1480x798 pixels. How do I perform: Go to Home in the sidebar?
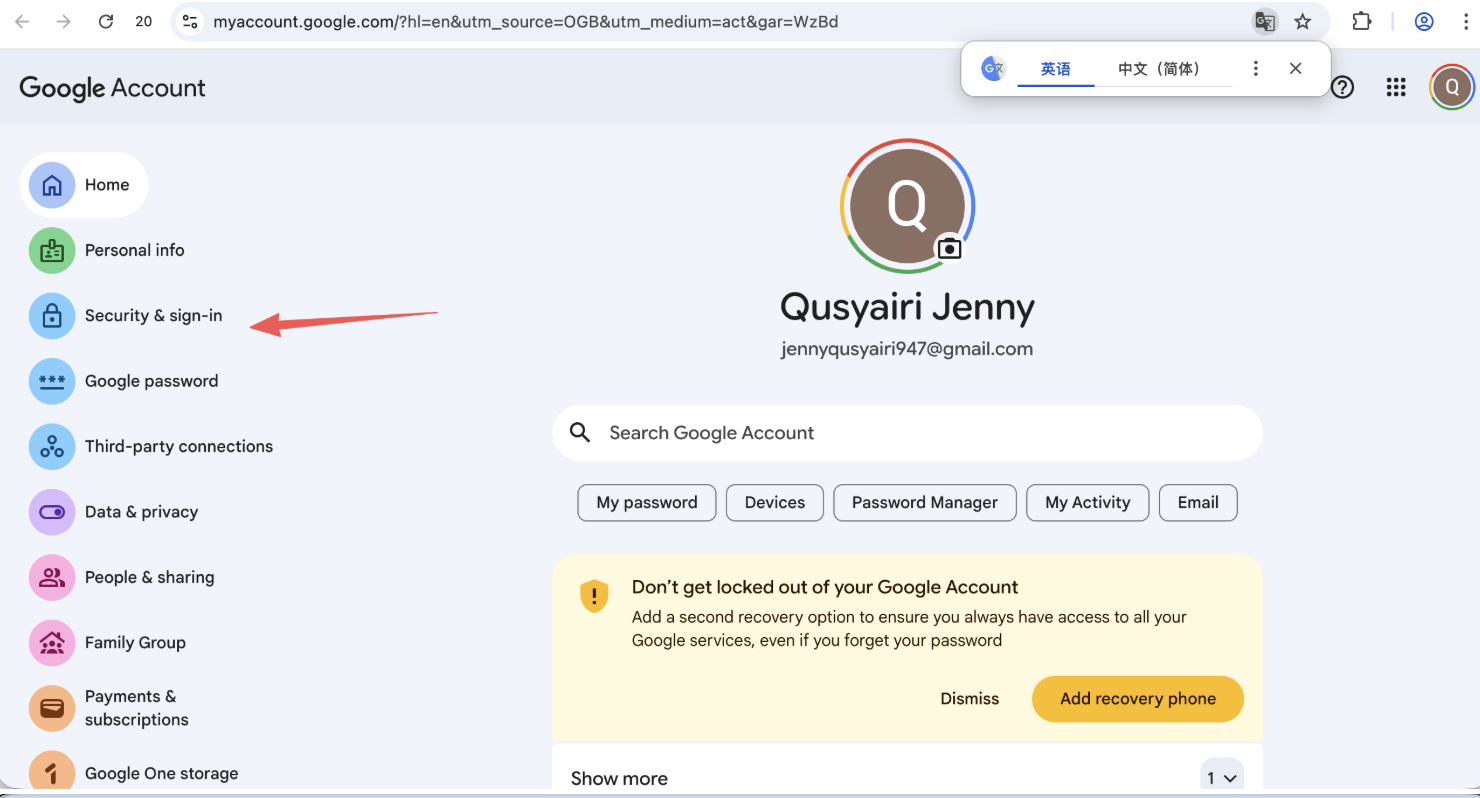point(84,185)
